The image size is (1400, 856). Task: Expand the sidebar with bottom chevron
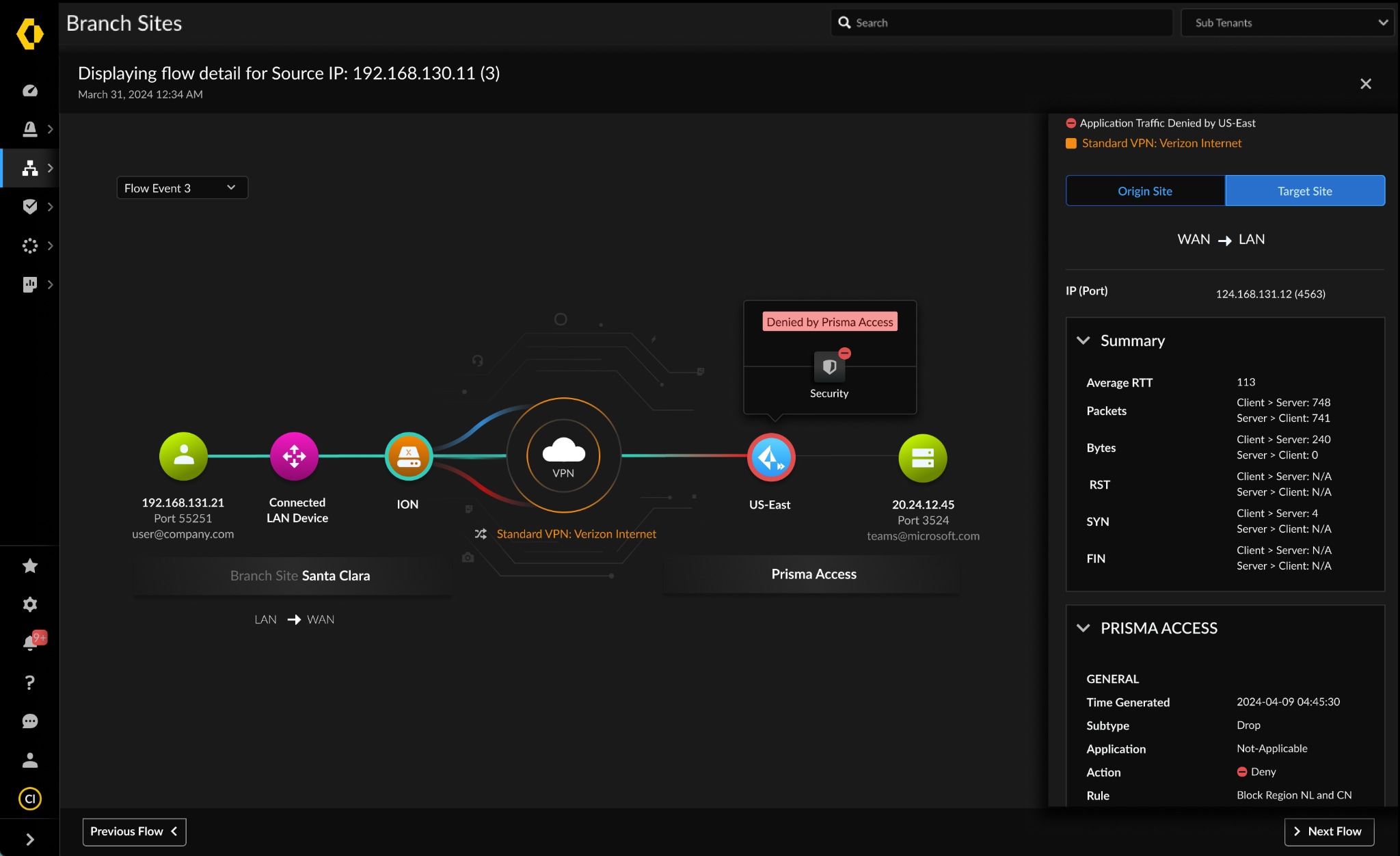29,840
